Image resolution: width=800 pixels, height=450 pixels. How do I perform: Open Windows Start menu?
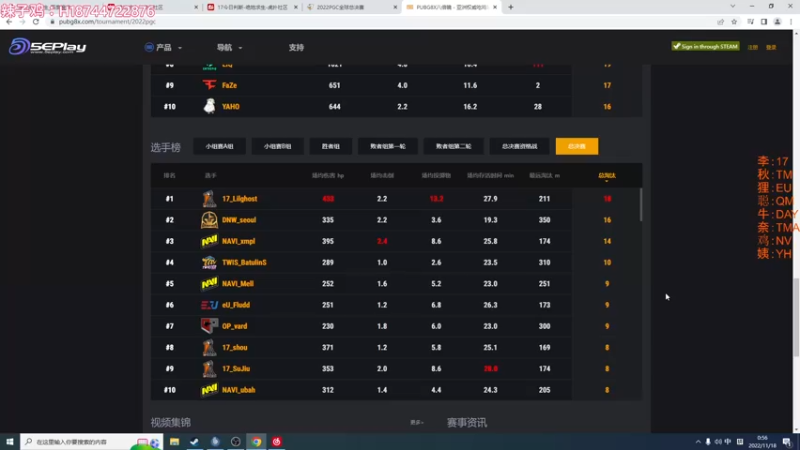(x=10, y=441)
